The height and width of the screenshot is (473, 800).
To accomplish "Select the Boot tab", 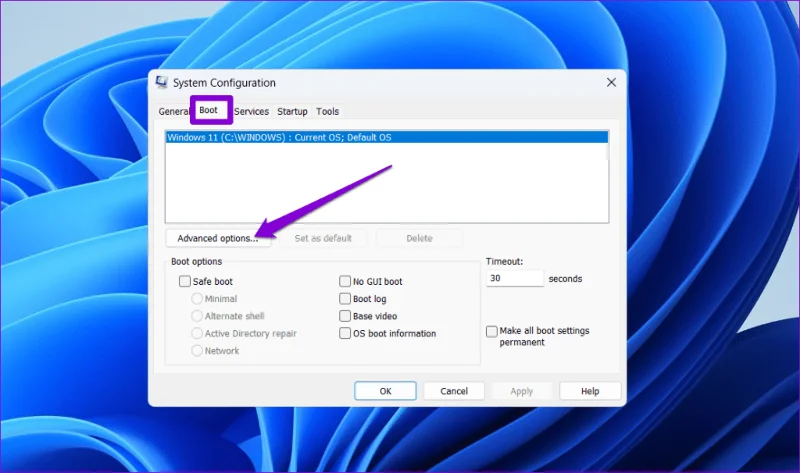I will pyautogui.click(x=209, y=110).
